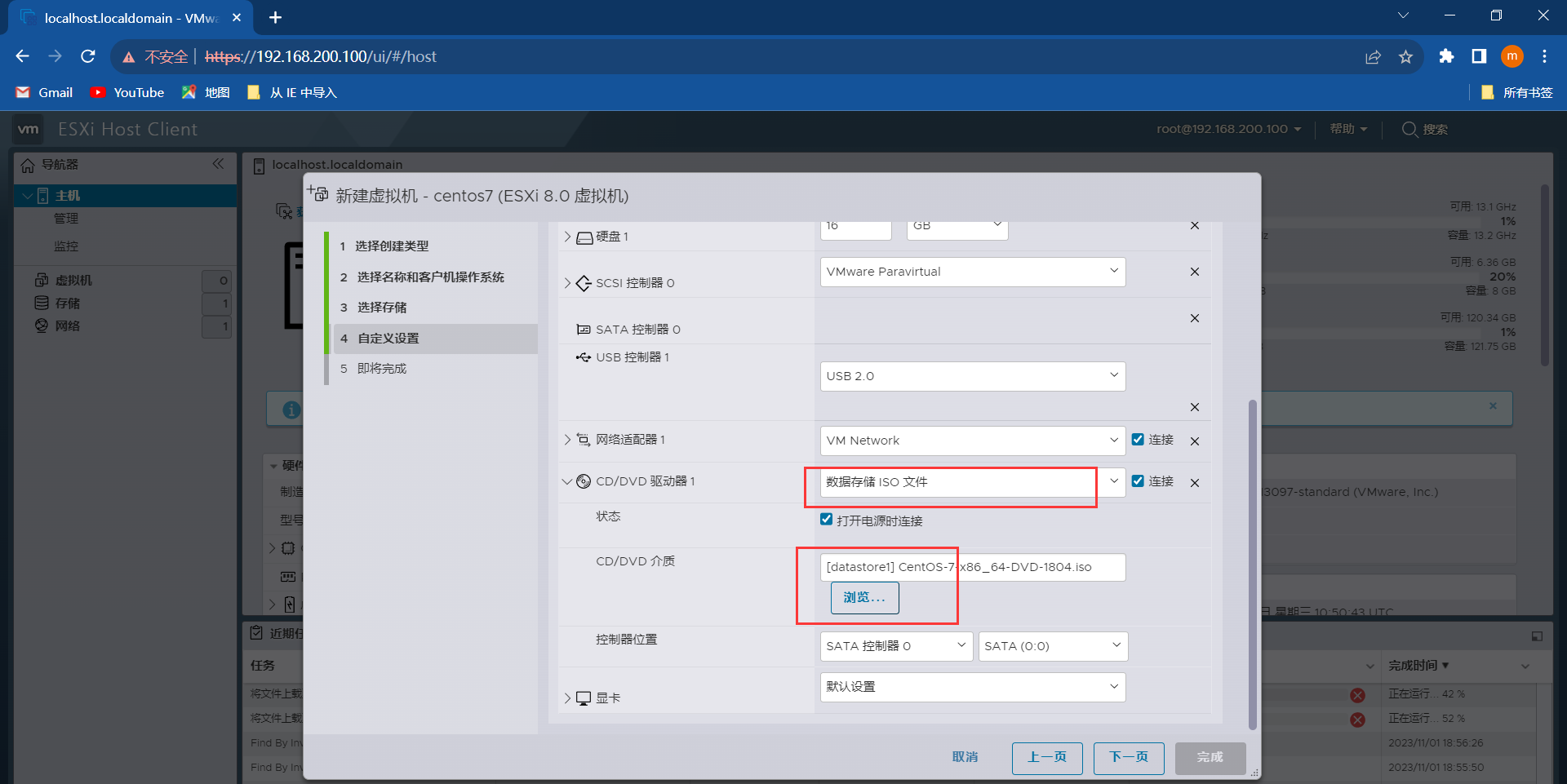Cancel the 52% upload task red icon
Image resolution: width=1567 pixels, height=784 pixels.
[1357, 720]
